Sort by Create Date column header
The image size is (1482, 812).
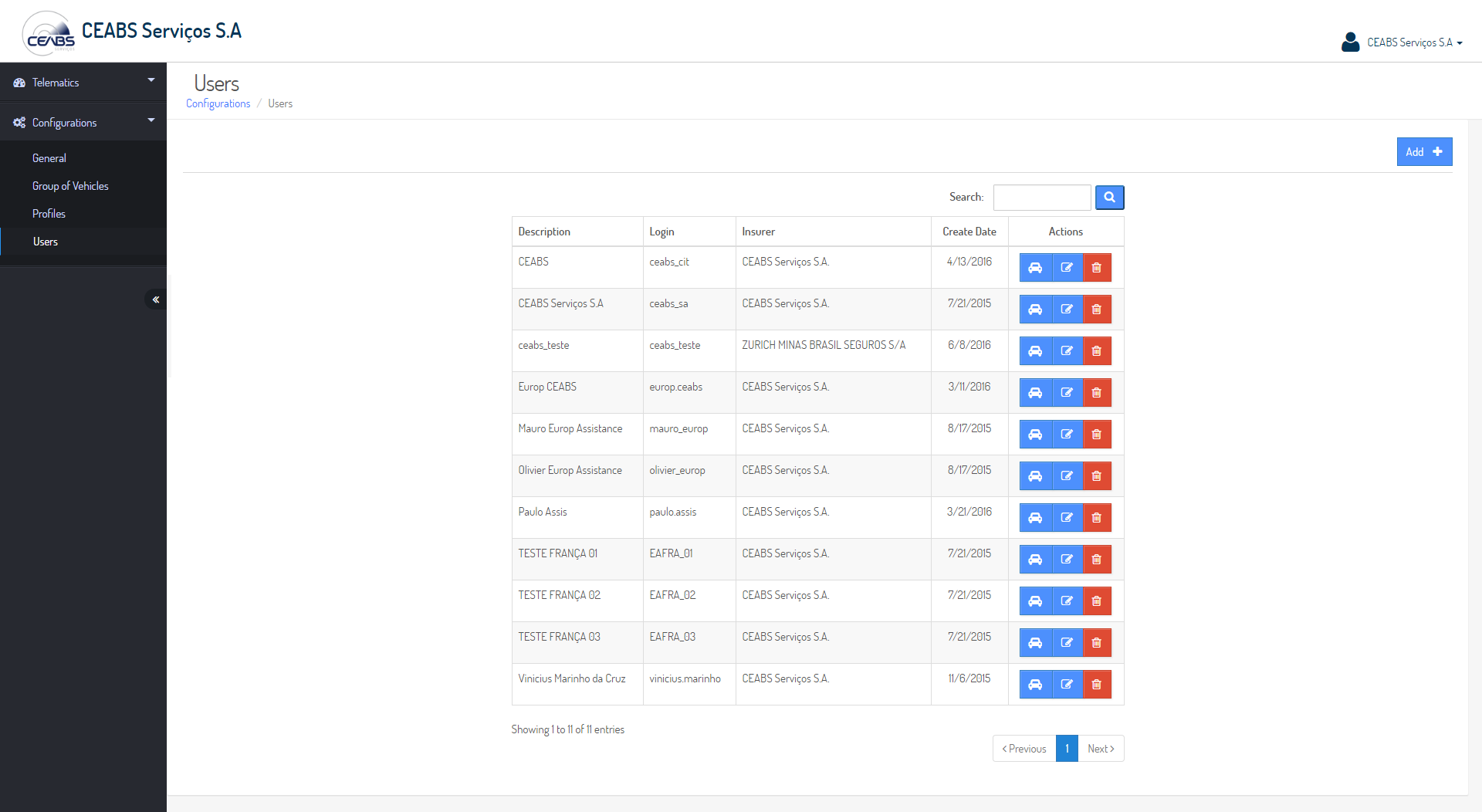point(969,232)
